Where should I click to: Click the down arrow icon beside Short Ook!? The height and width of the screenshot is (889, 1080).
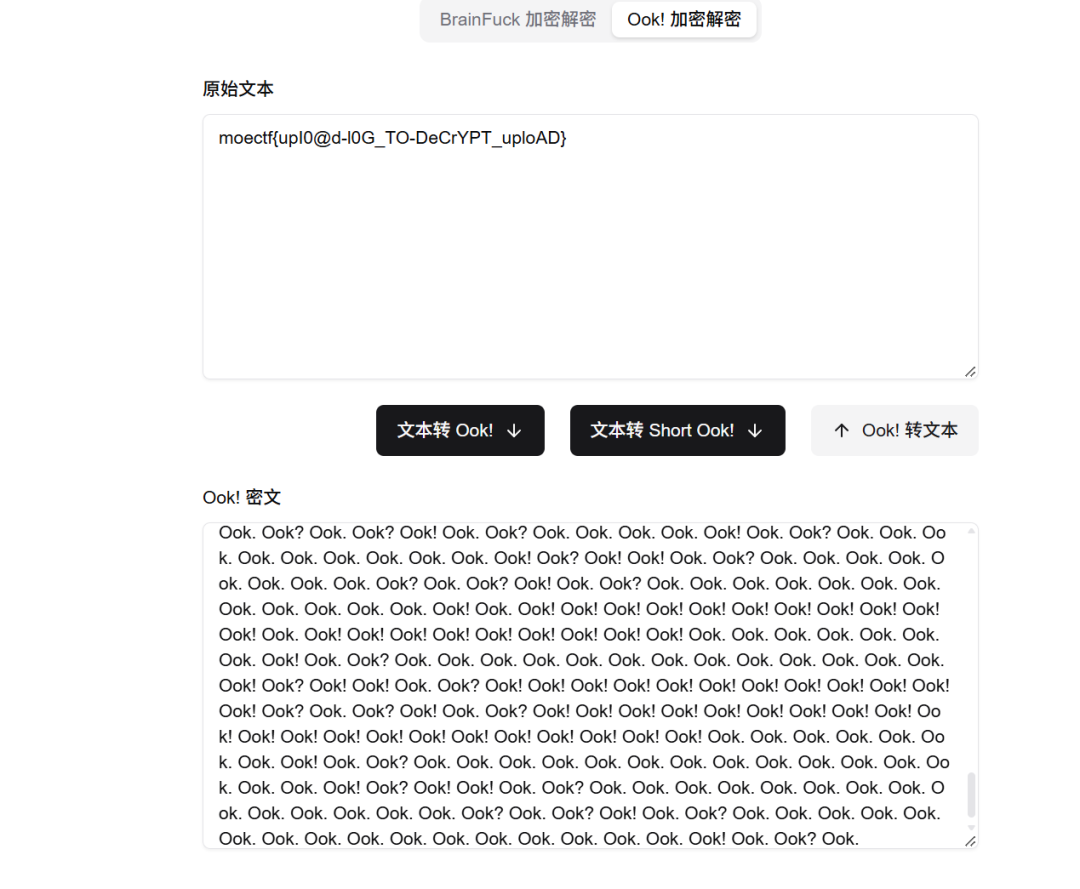tap(755, 431)
